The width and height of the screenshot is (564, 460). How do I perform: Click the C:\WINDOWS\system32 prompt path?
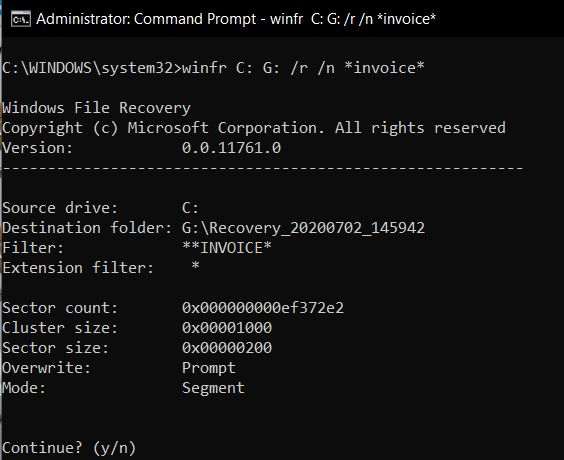coord(87,68)
